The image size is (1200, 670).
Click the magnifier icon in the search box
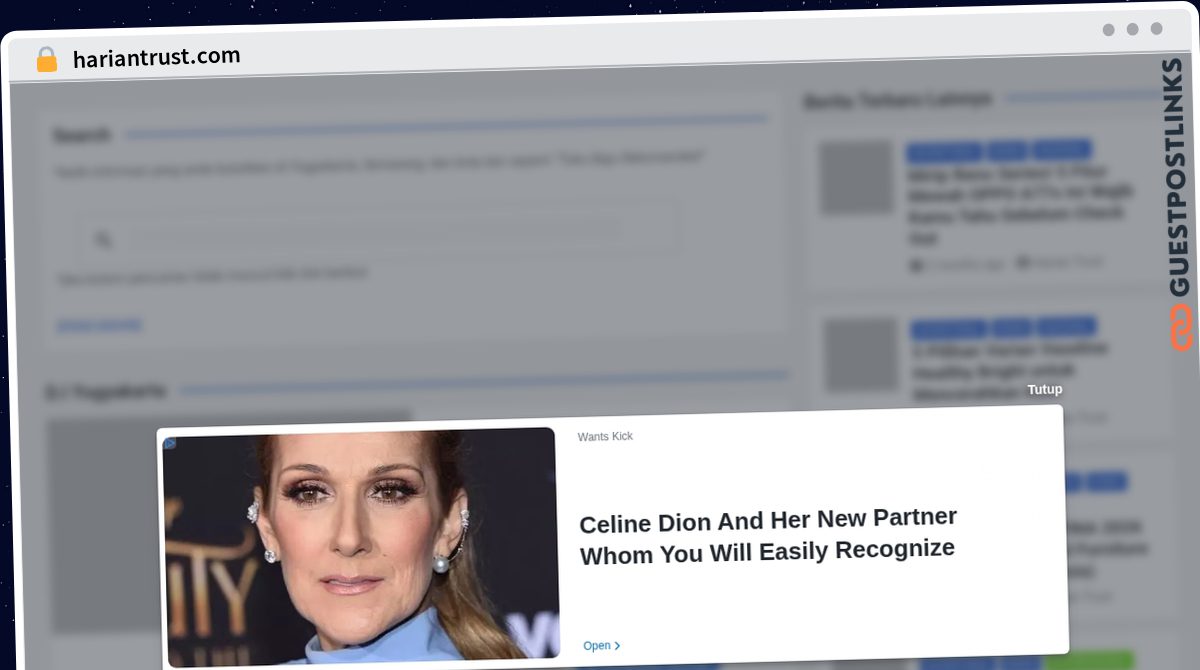click(103, 240)
